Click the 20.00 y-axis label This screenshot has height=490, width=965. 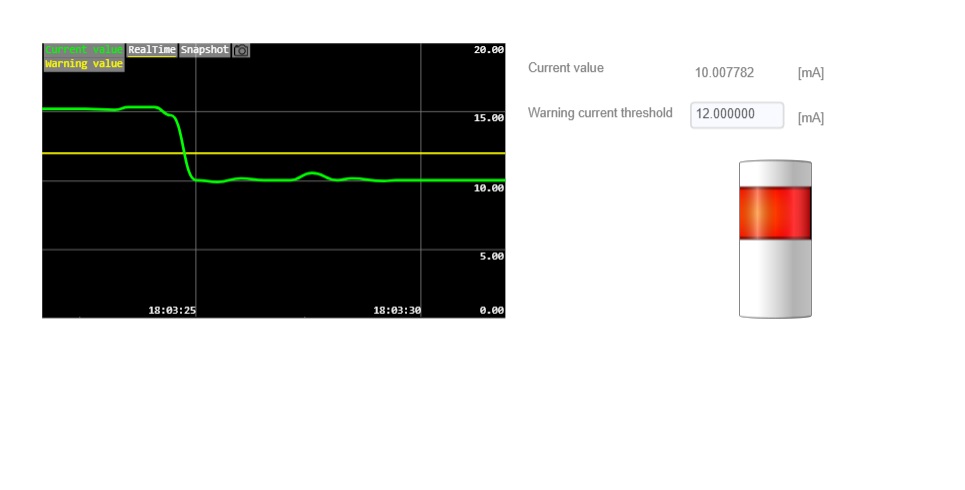click(489, 50)
